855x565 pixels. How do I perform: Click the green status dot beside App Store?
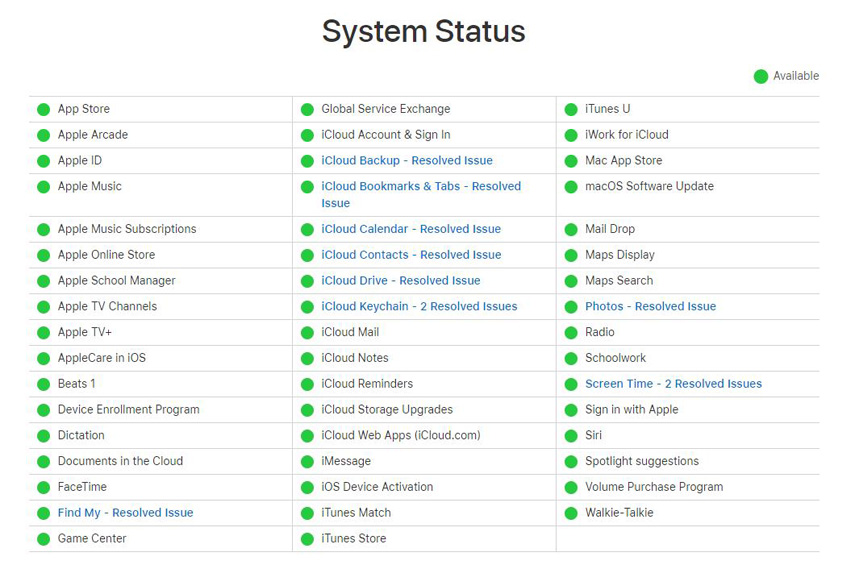click(43, 109)
